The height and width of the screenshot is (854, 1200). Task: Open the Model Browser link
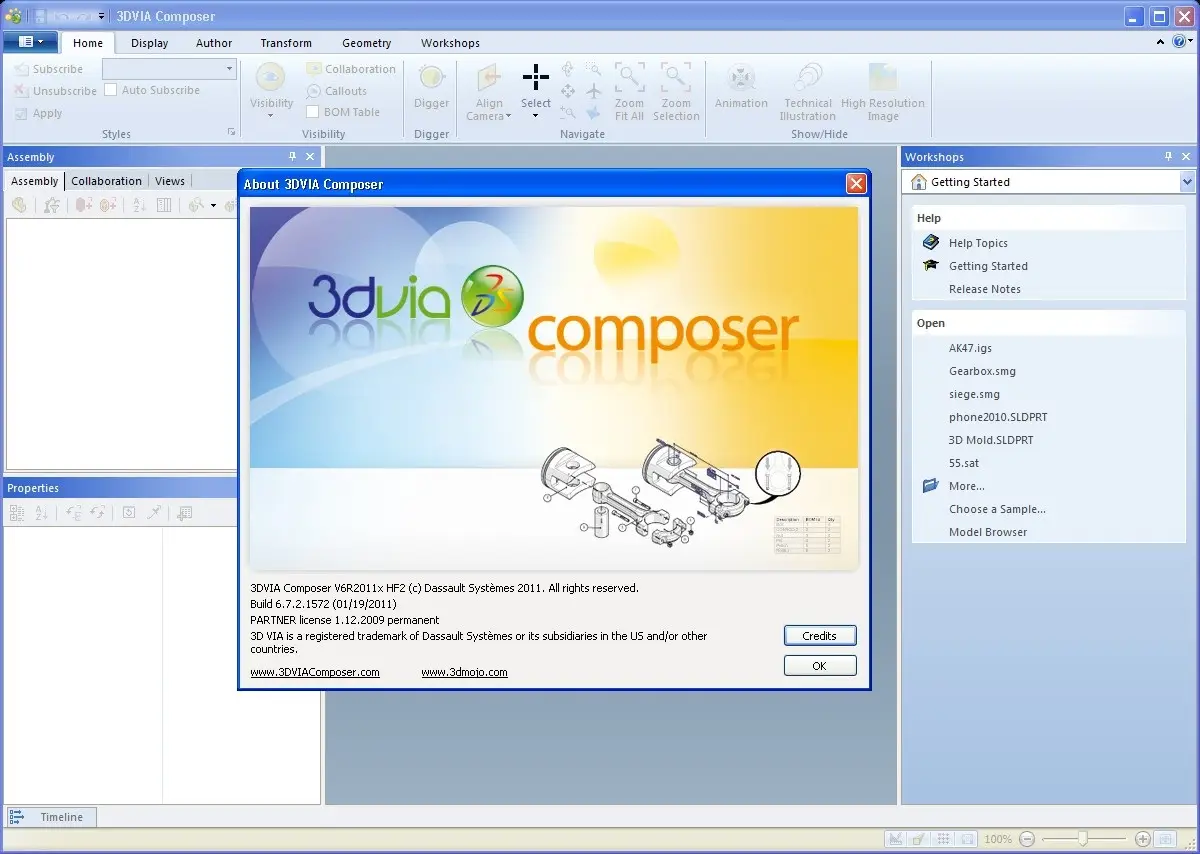(988, 532)
